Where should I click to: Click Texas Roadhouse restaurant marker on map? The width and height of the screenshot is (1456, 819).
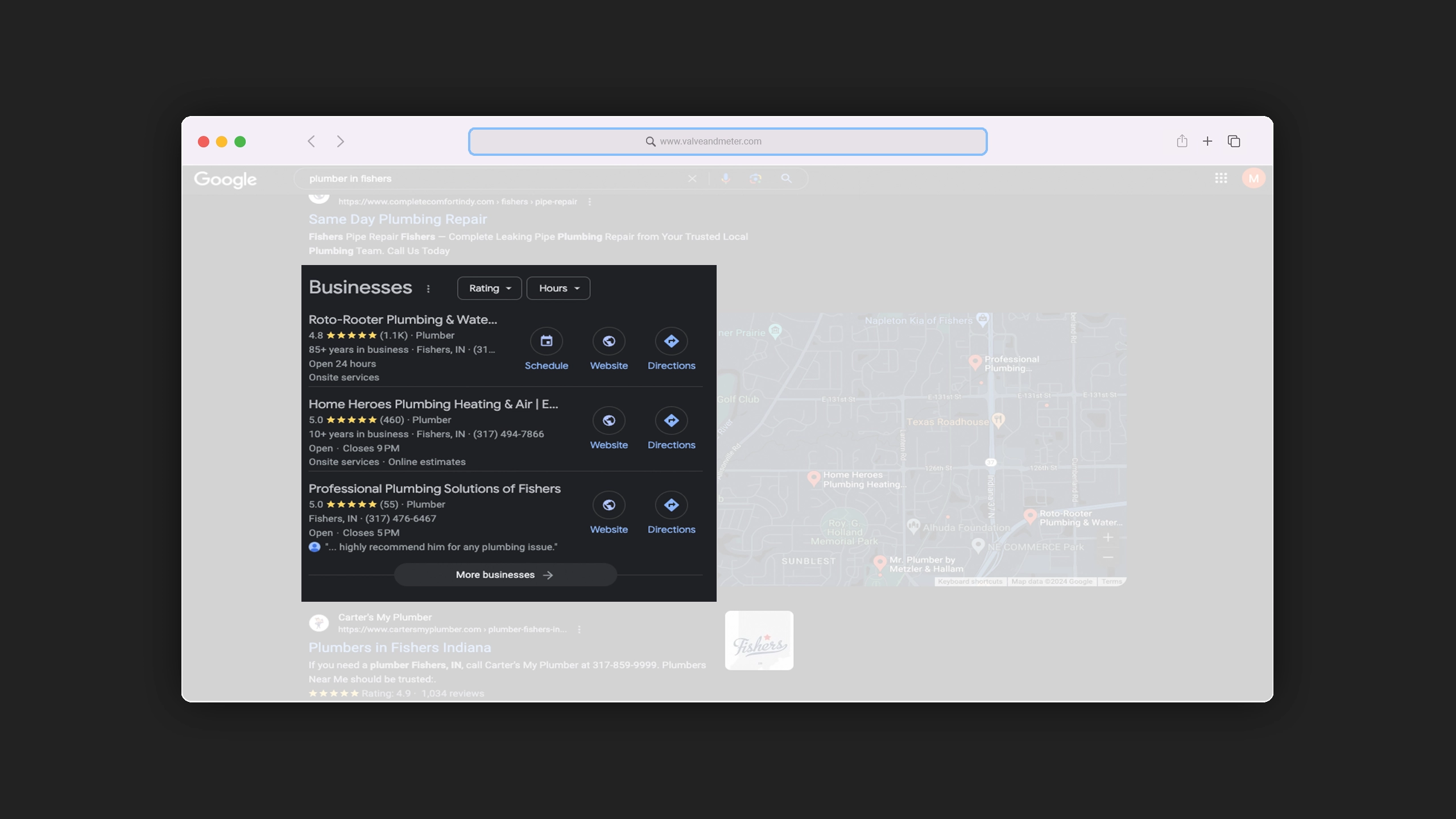click(x=998, y=420)
